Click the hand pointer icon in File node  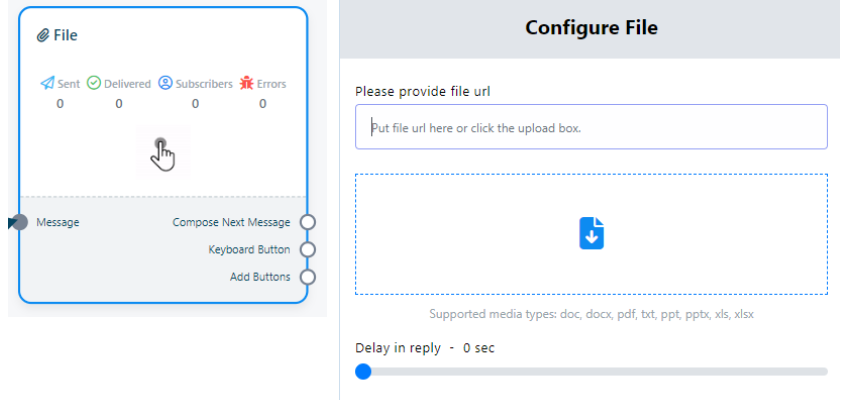click(163, 153)
